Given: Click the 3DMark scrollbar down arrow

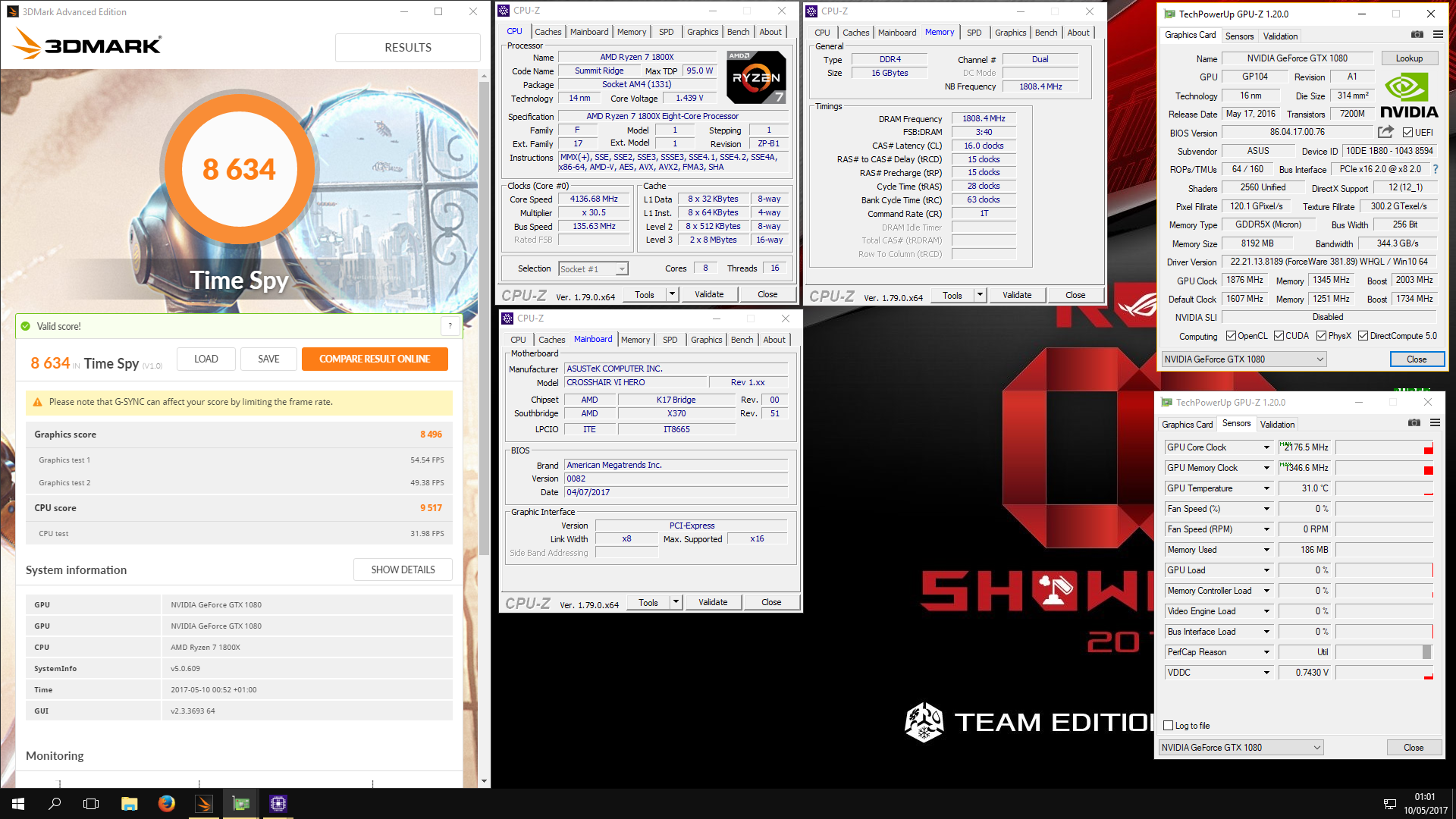Looking at the screenshot, I should (x=484, y=781).
